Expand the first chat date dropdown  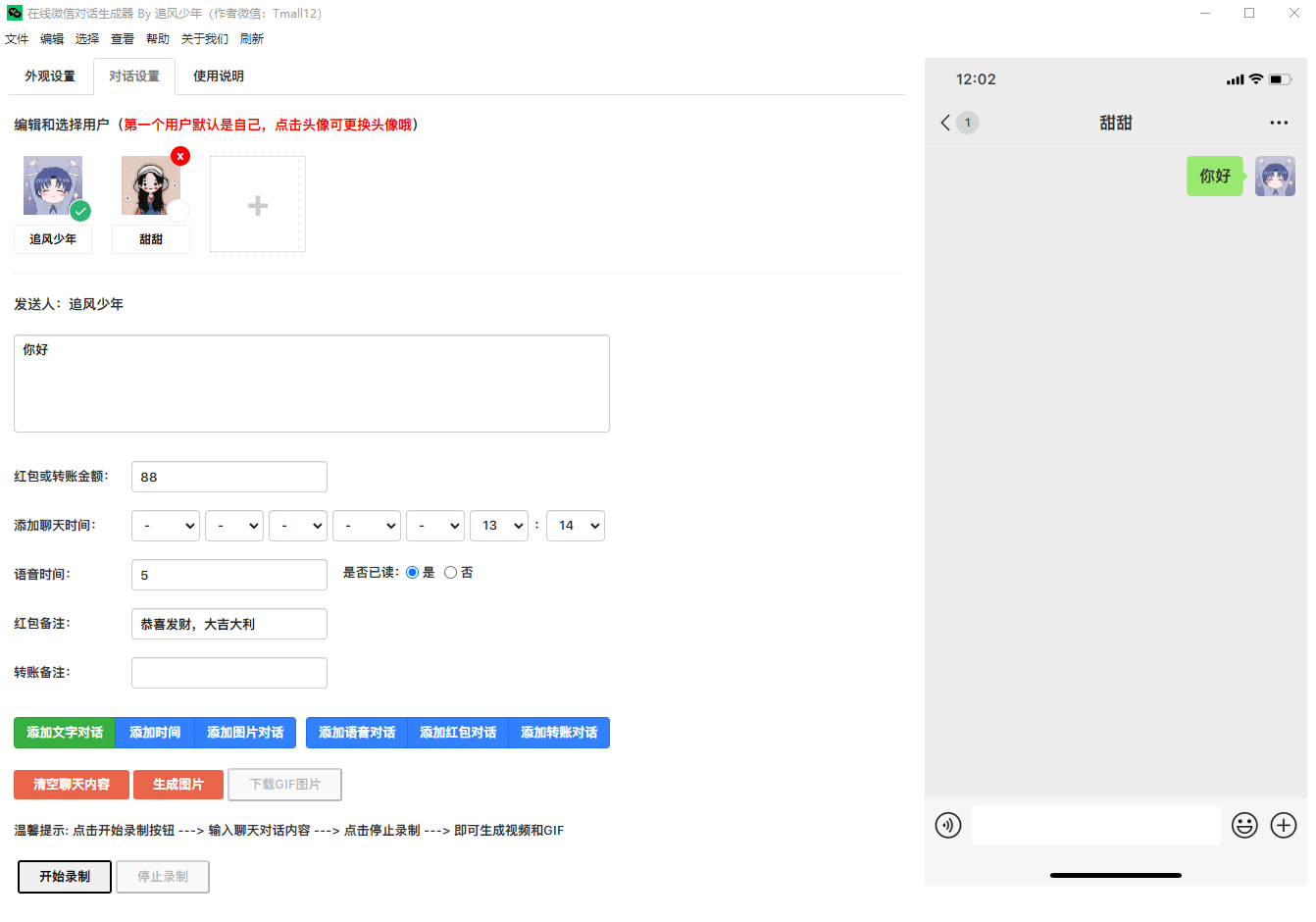(x=165, y=525)
